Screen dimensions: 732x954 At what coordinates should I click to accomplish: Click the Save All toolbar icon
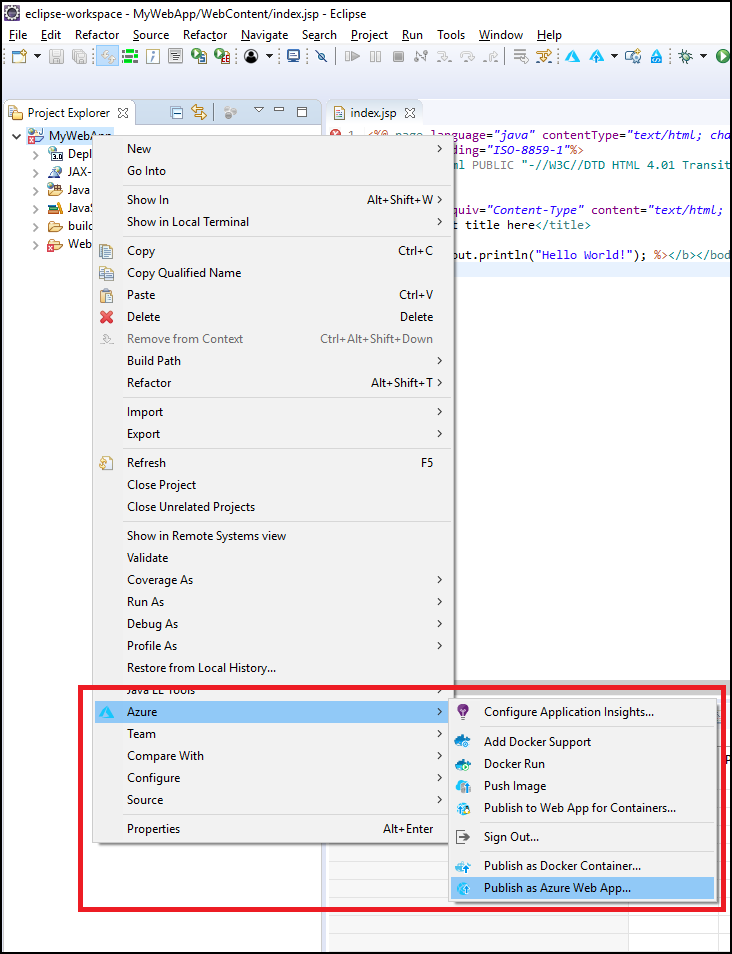(x=78, y=57)
